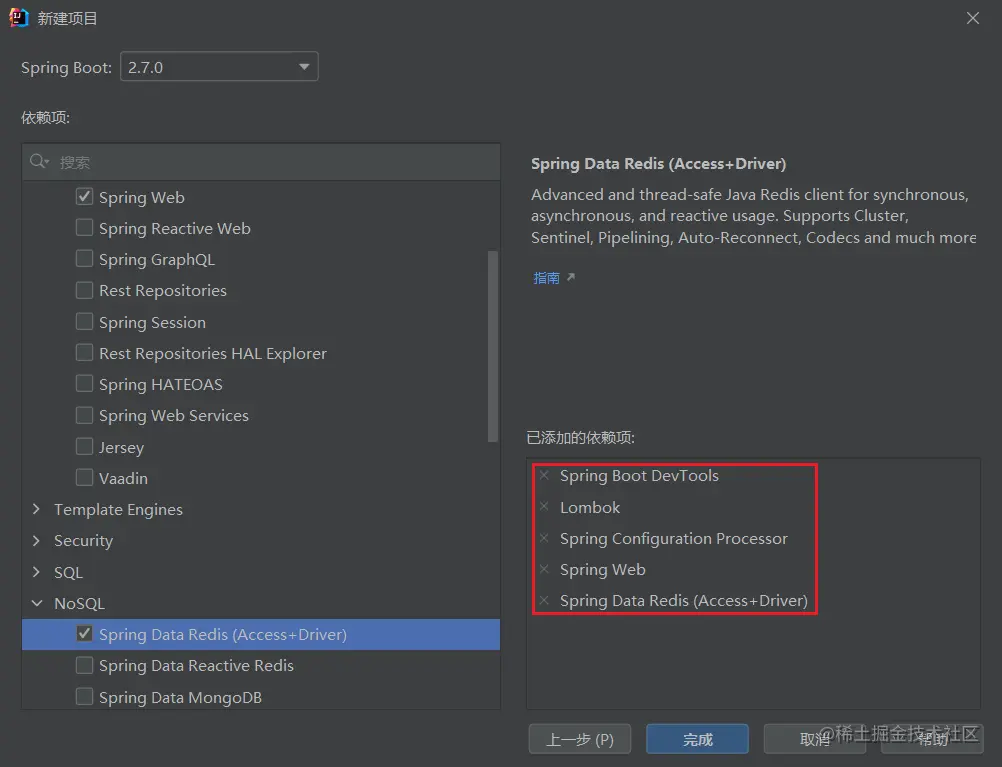Check the Jersey dependency box
The image size is (1002, 767).
pos(84,446)
